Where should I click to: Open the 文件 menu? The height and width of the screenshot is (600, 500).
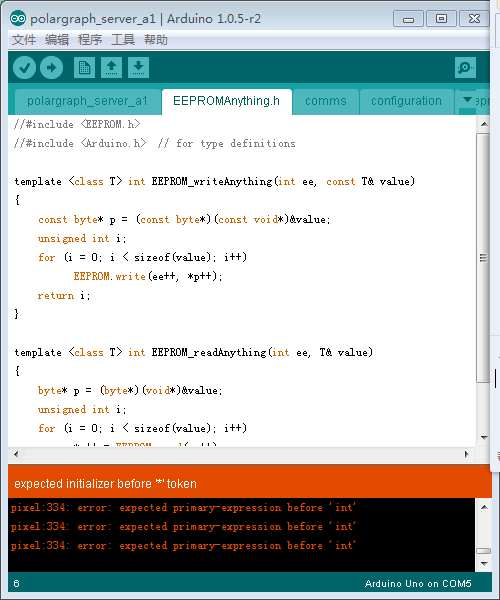point(24,40)
